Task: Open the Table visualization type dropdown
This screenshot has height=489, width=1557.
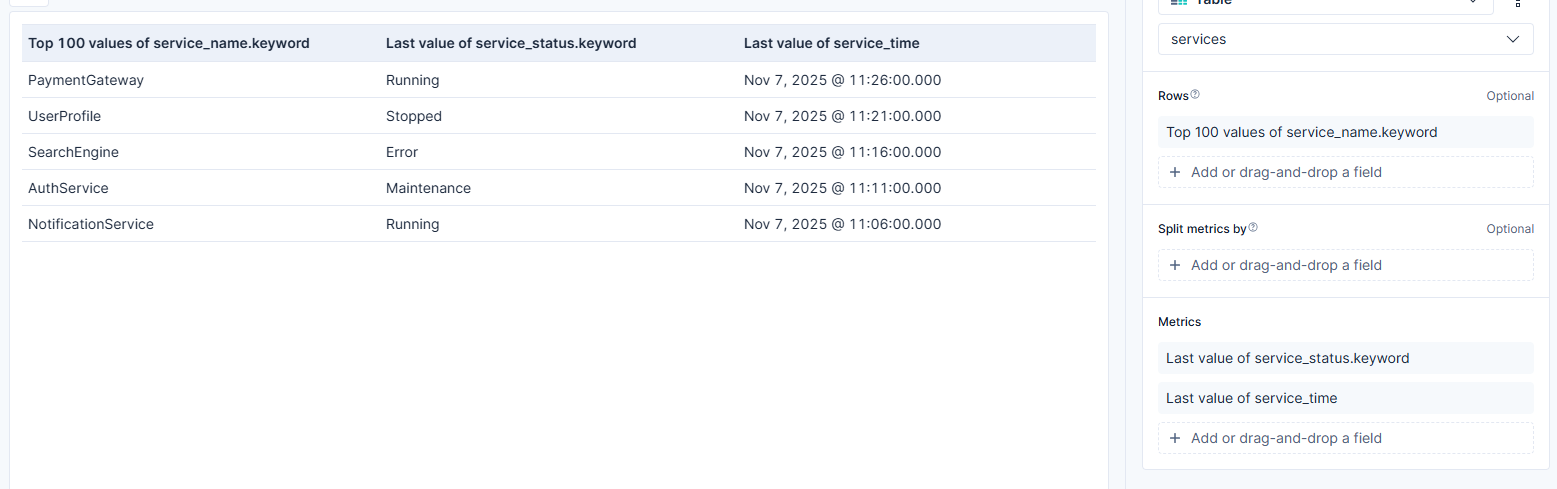Action: (1325, 5)
